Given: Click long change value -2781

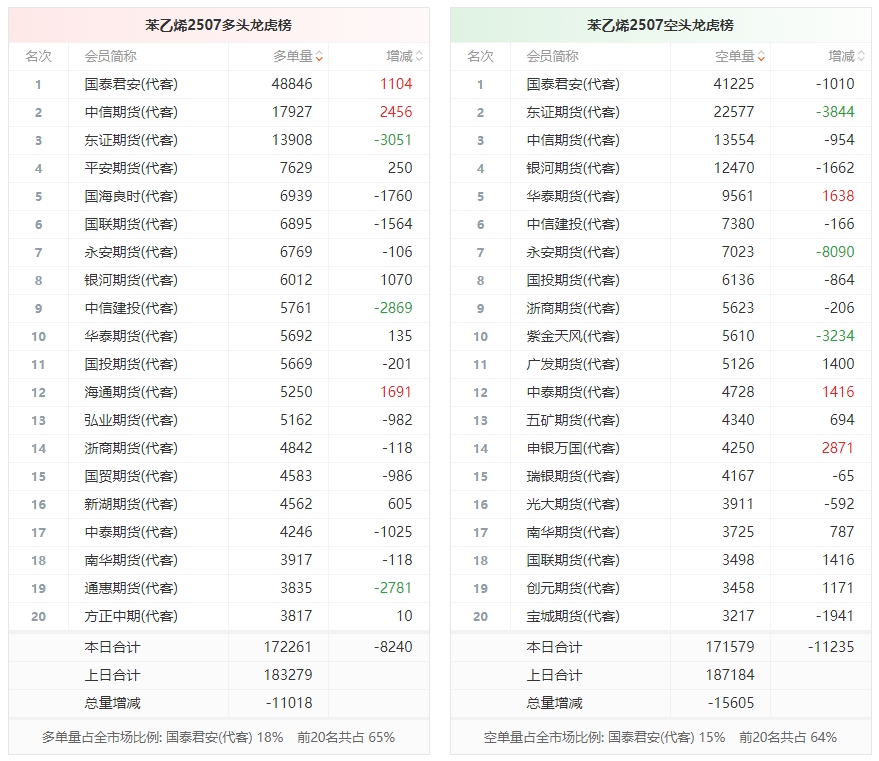Looking at the screenshot, I should [x=393, y=588].
